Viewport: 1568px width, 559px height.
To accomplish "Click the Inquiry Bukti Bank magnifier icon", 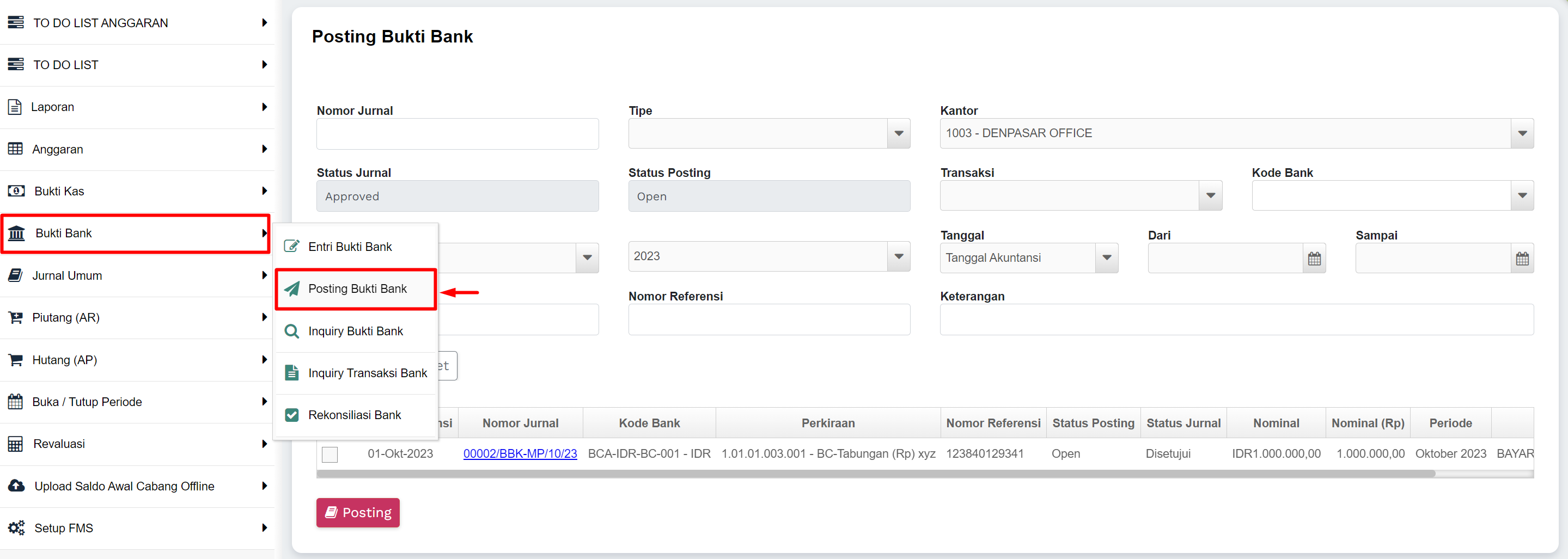I will click(292, 331).
